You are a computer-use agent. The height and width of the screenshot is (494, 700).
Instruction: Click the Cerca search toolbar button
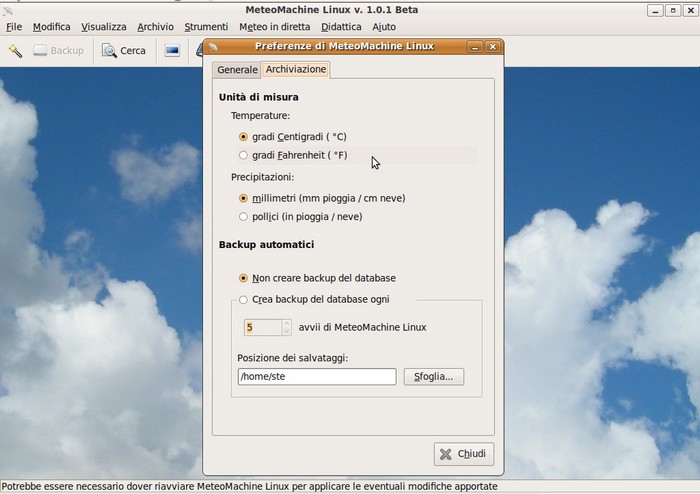pyautogui.click(x=124, y=50)
